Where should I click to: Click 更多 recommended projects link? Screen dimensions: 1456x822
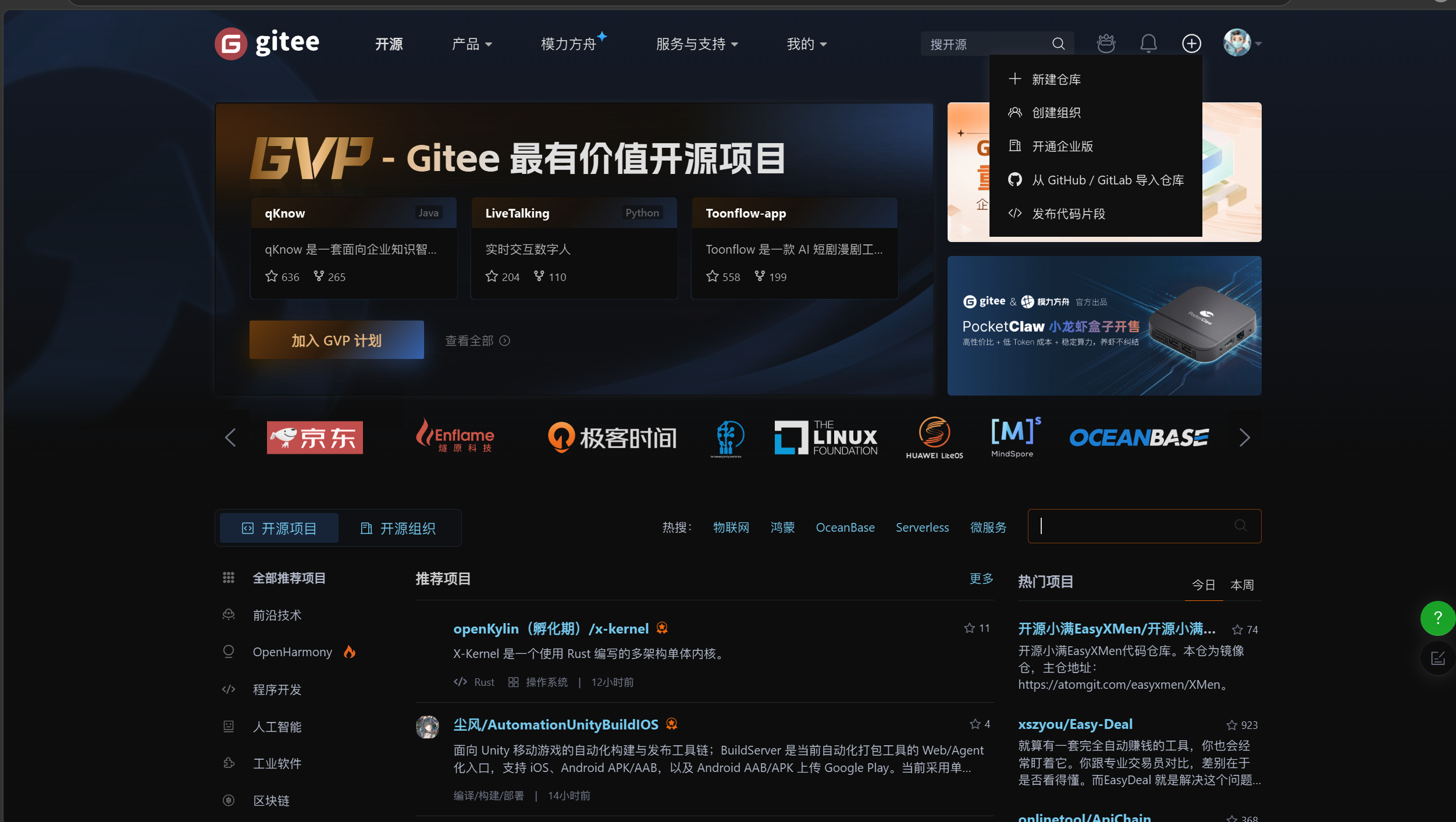[x=981, y=579]
